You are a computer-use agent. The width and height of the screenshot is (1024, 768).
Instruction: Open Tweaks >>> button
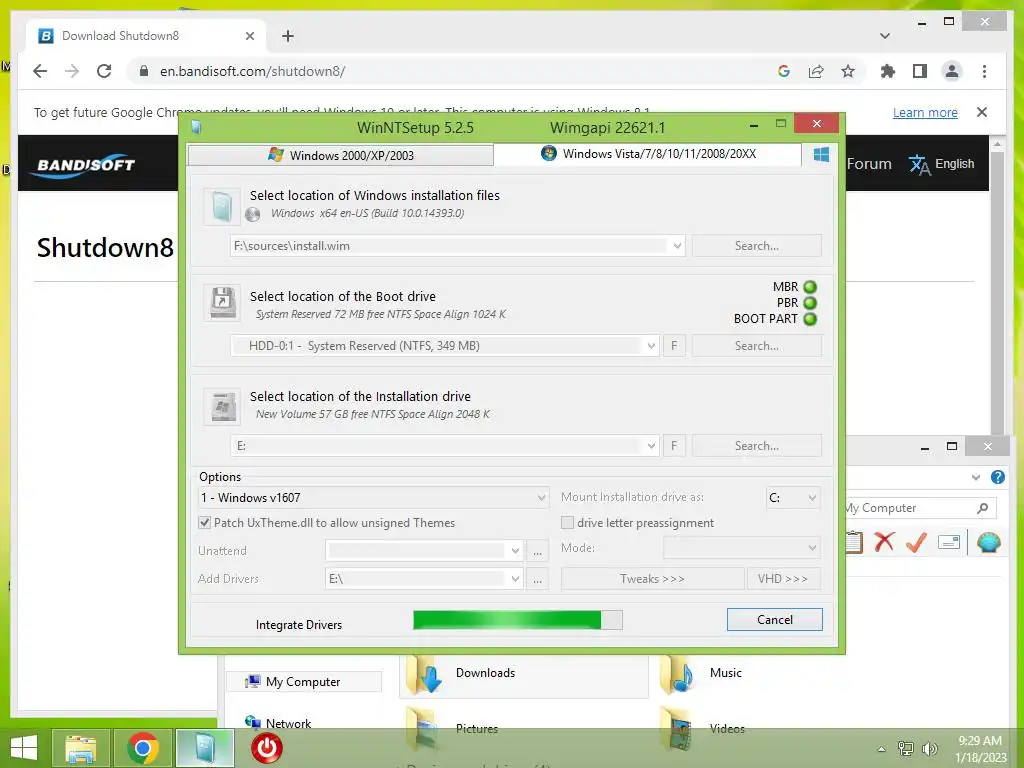coord(652,579)
